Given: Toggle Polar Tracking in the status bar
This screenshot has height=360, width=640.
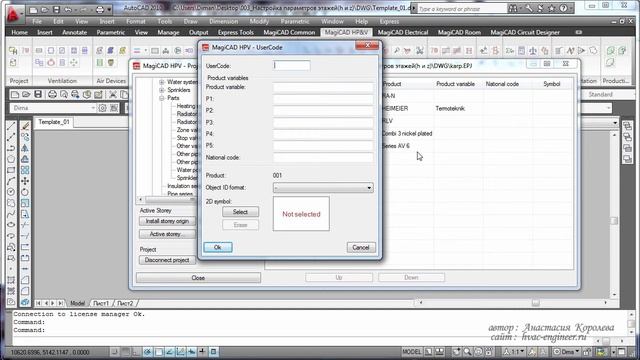Looking at the screenshot, I should pyautogui.click(x=148, y=352).
